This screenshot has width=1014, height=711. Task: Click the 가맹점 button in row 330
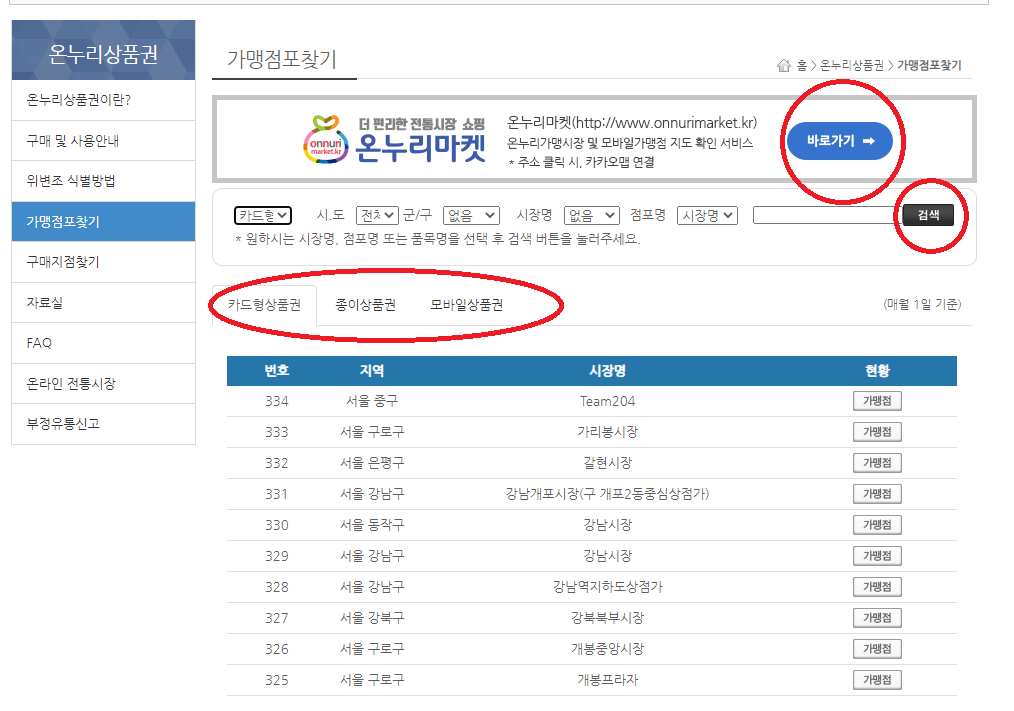[877, 525]
